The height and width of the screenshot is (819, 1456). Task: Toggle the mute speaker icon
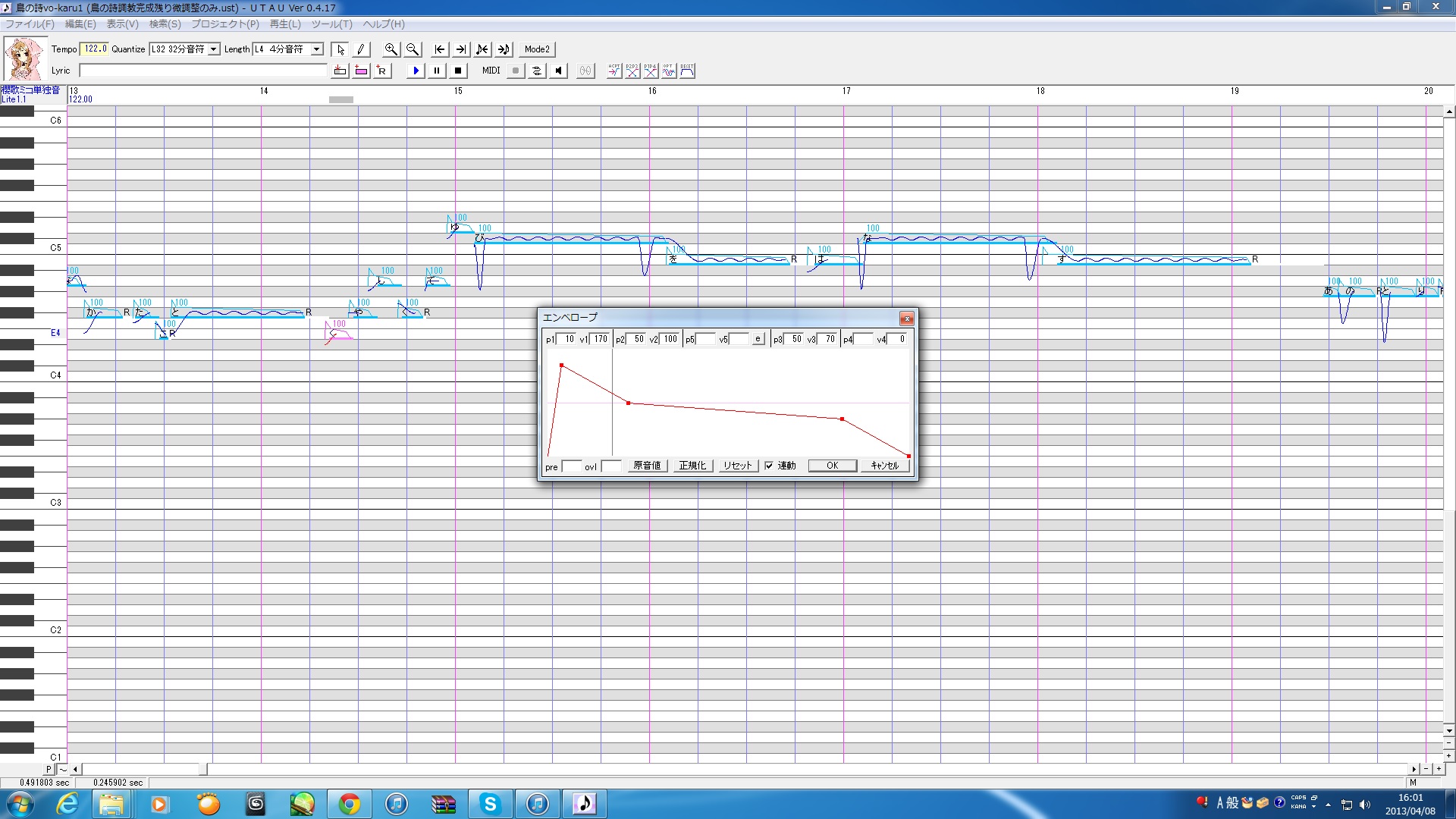point(559,71)
